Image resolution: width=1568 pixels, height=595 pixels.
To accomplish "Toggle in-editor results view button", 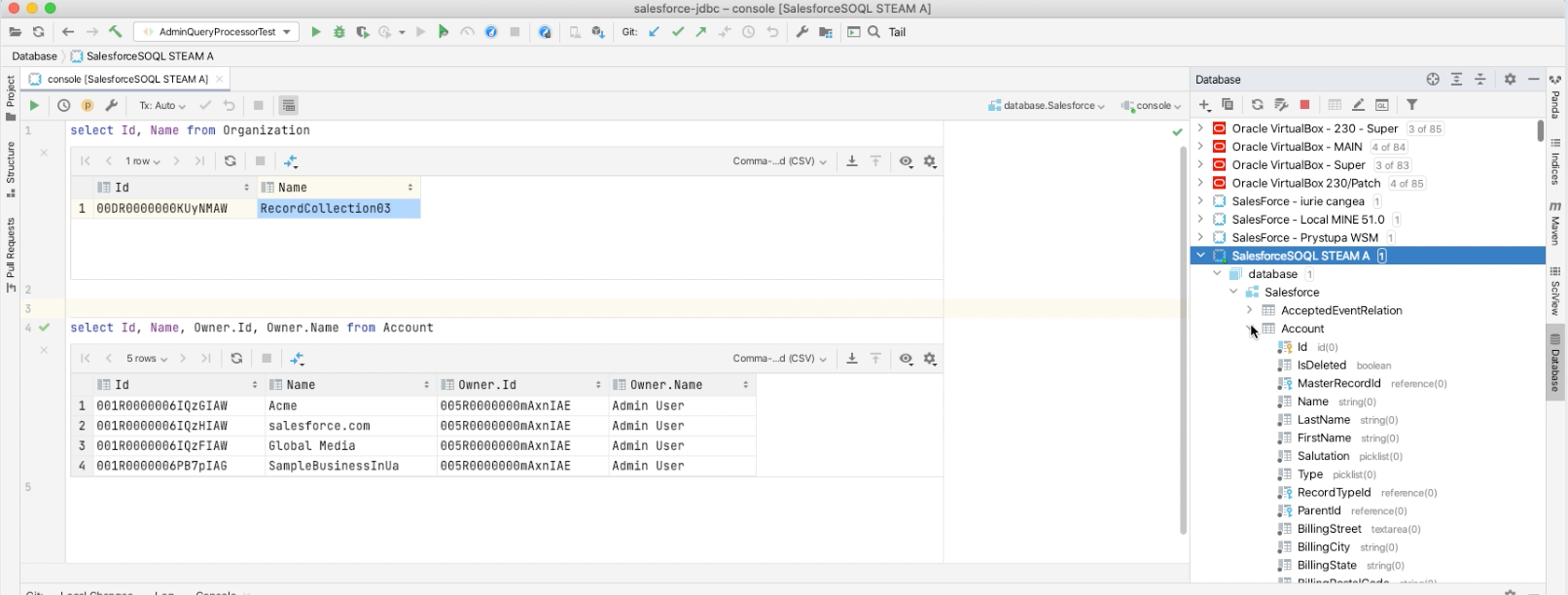I will [x=289, y=105].
